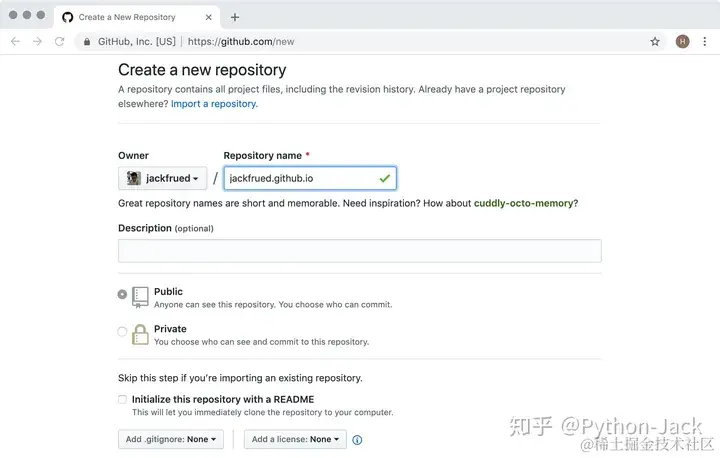Follow the Import a repository link
This screenshot has width=720, height=458.
pyautogui.click(x=214, y=104)
